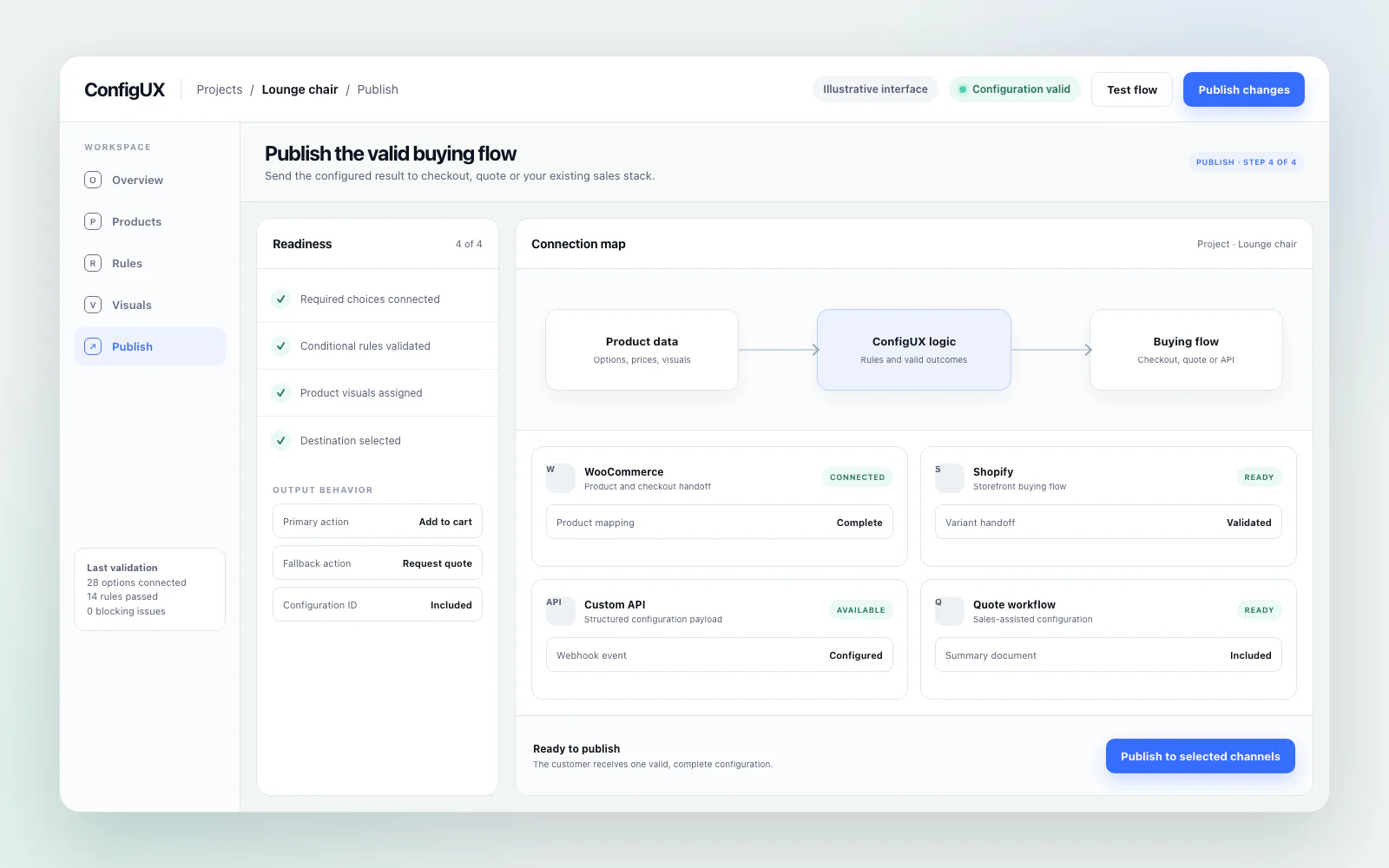
Task: Click the 'Readiness' panel heading
Action: pyautogui.click(x=302, y=244)
